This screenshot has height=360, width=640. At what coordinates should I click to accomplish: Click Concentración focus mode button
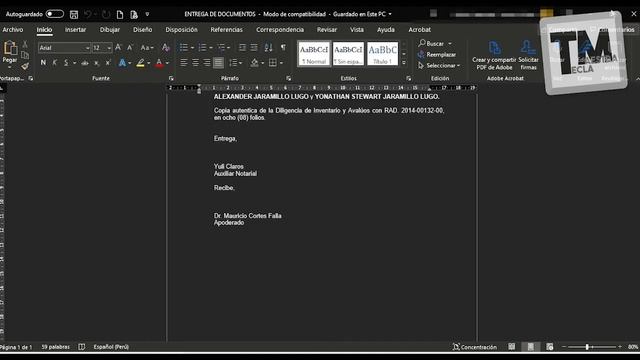point(475,347)
